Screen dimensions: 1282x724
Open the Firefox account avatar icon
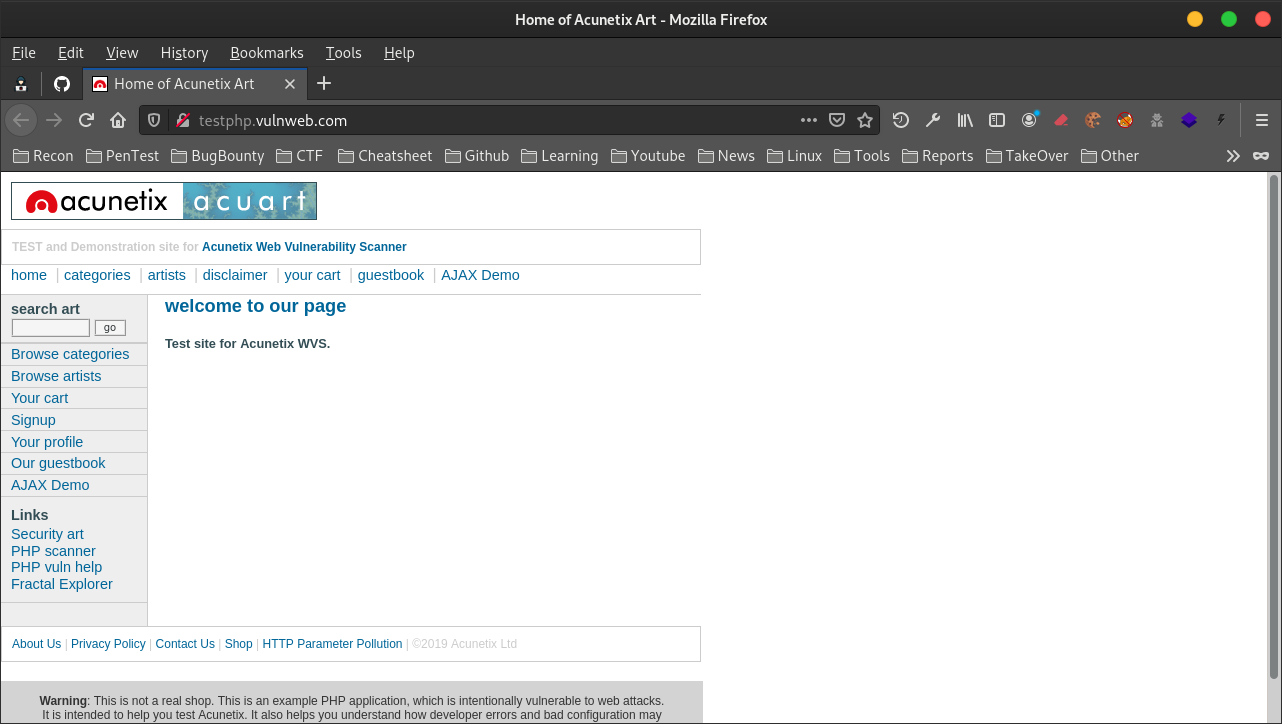pos(1029,120)
